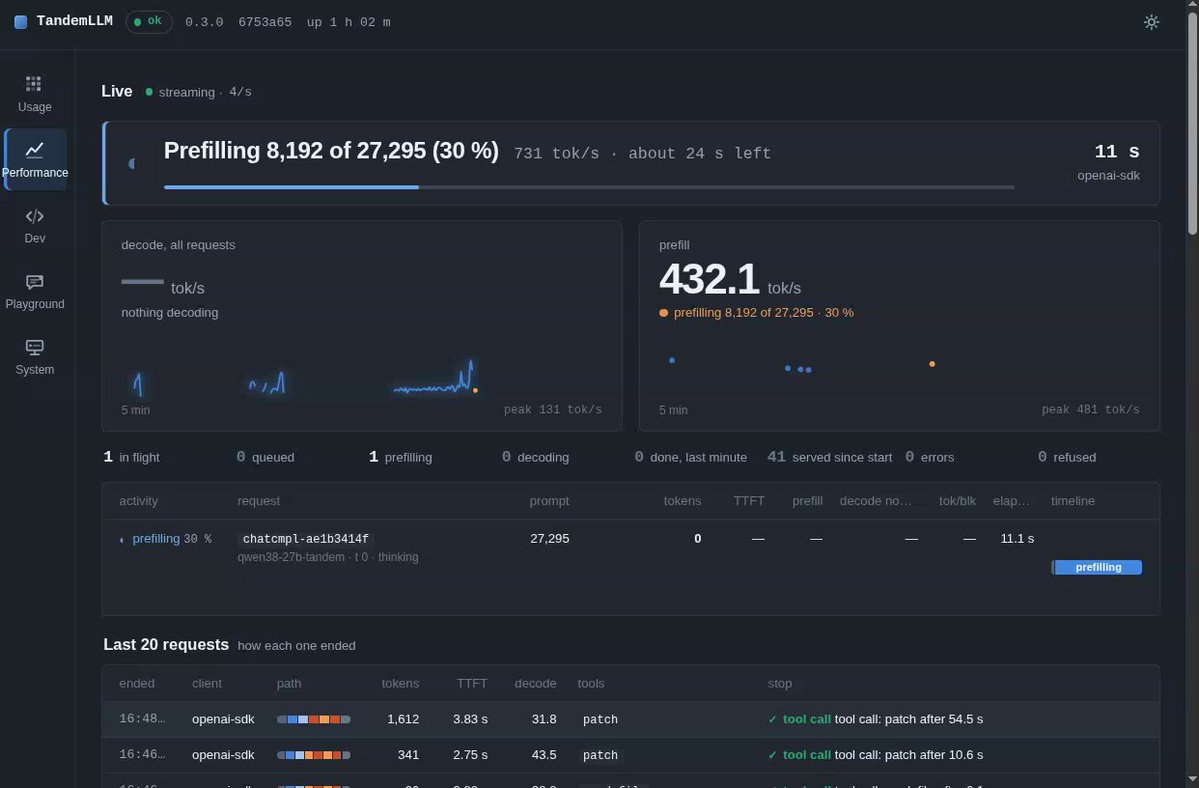
Task: Open request chatcmpl-ae1b3414f
Action: (x=305, y=539)
